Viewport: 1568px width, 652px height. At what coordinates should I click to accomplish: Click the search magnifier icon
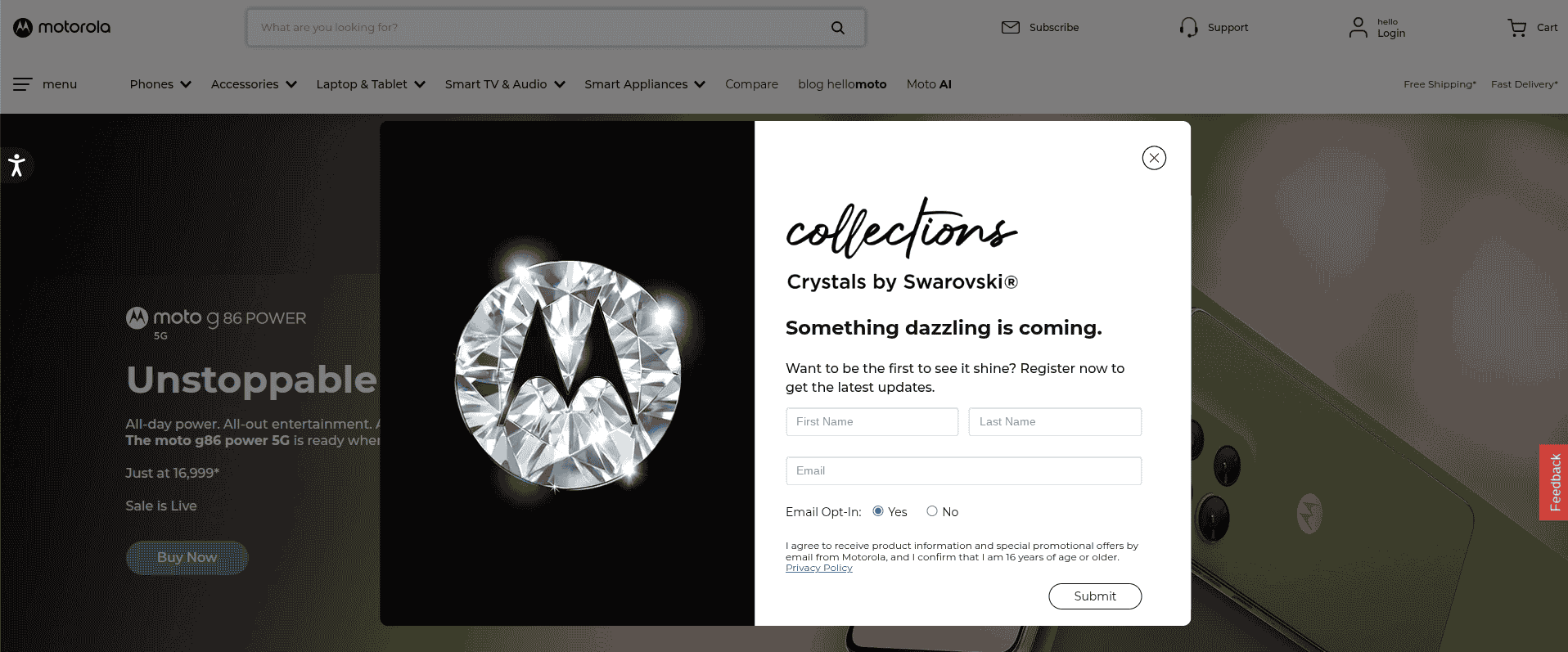pyautogui.click(x=838, y=28)
